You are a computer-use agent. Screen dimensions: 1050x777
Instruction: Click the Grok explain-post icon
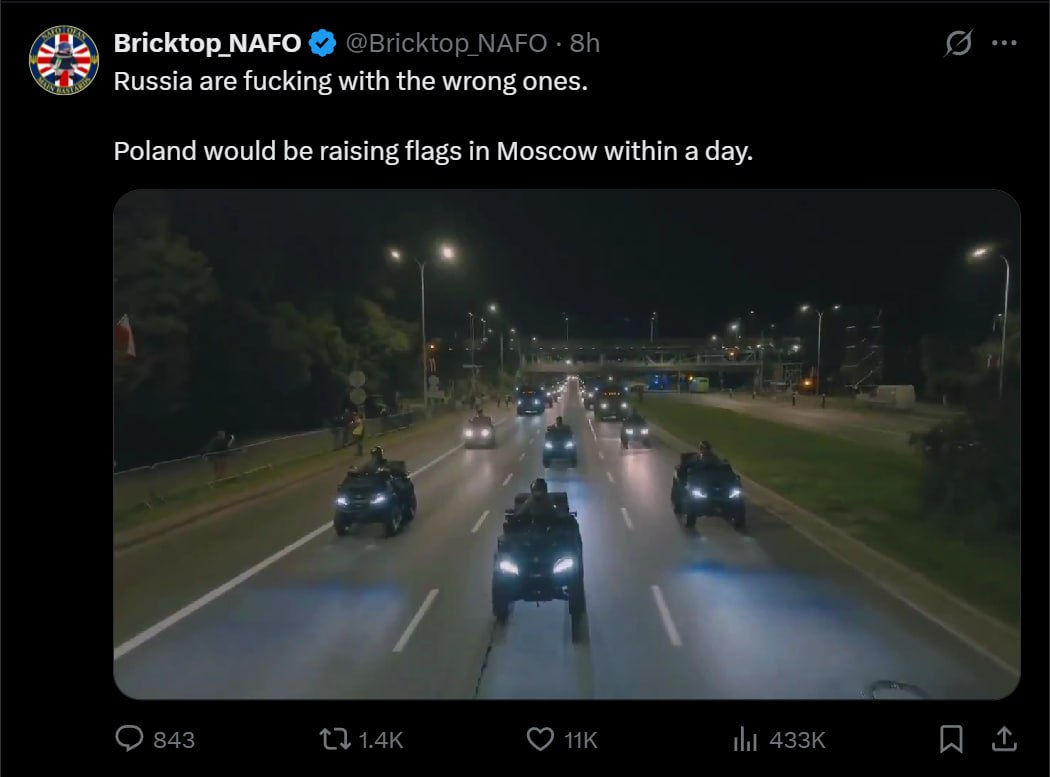pos(958,43)
